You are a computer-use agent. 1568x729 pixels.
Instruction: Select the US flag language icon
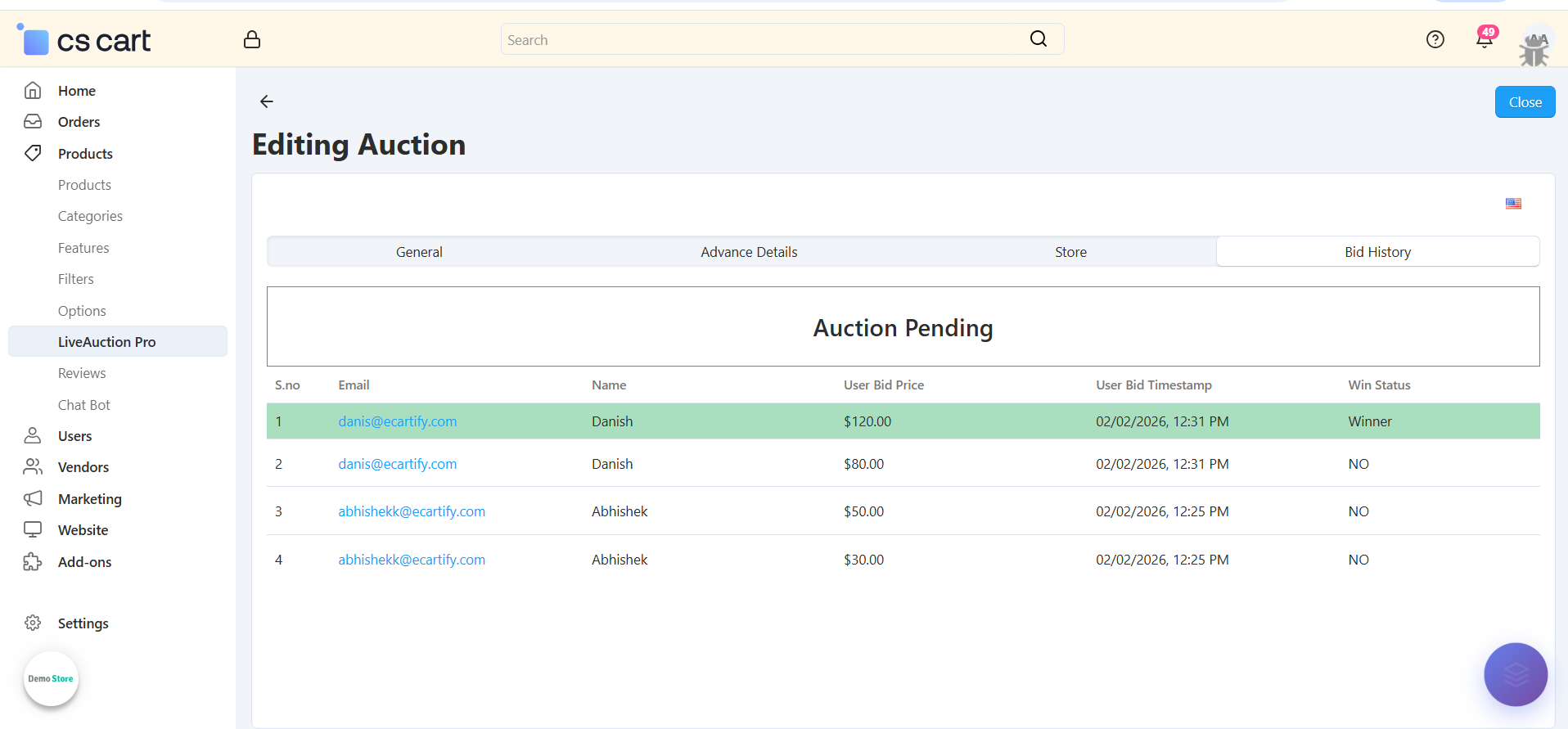click(x=1513, y=204)
